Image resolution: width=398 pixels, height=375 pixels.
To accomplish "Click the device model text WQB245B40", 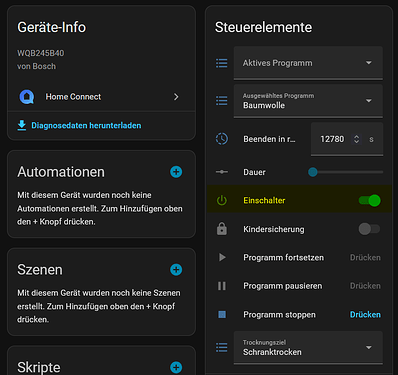I will pyautogui.click(x=41, y=53).
